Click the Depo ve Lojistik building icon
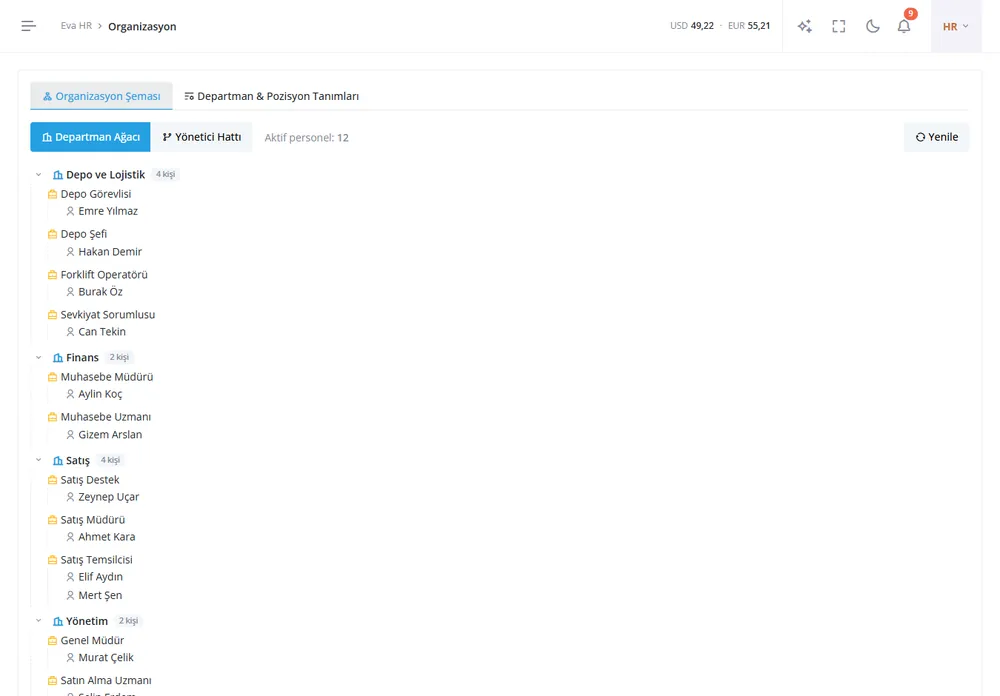The image size is (1000, 696). click(x=58, y=175)
